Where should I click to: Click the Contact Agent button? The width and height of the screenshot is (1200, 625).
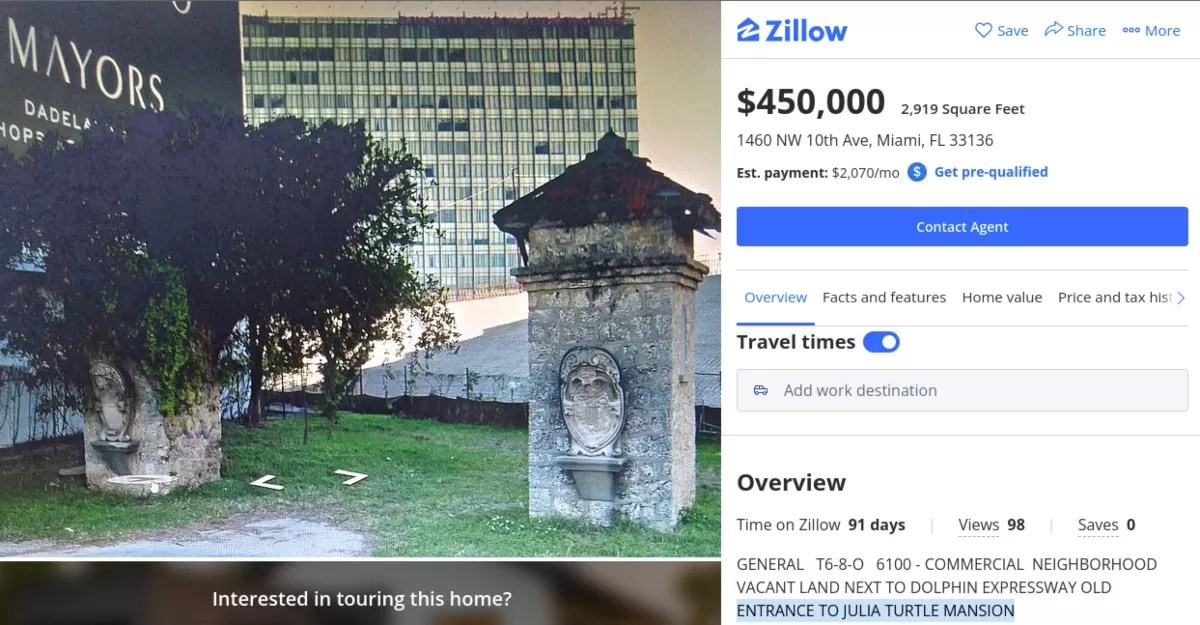(x=962, y=227)
